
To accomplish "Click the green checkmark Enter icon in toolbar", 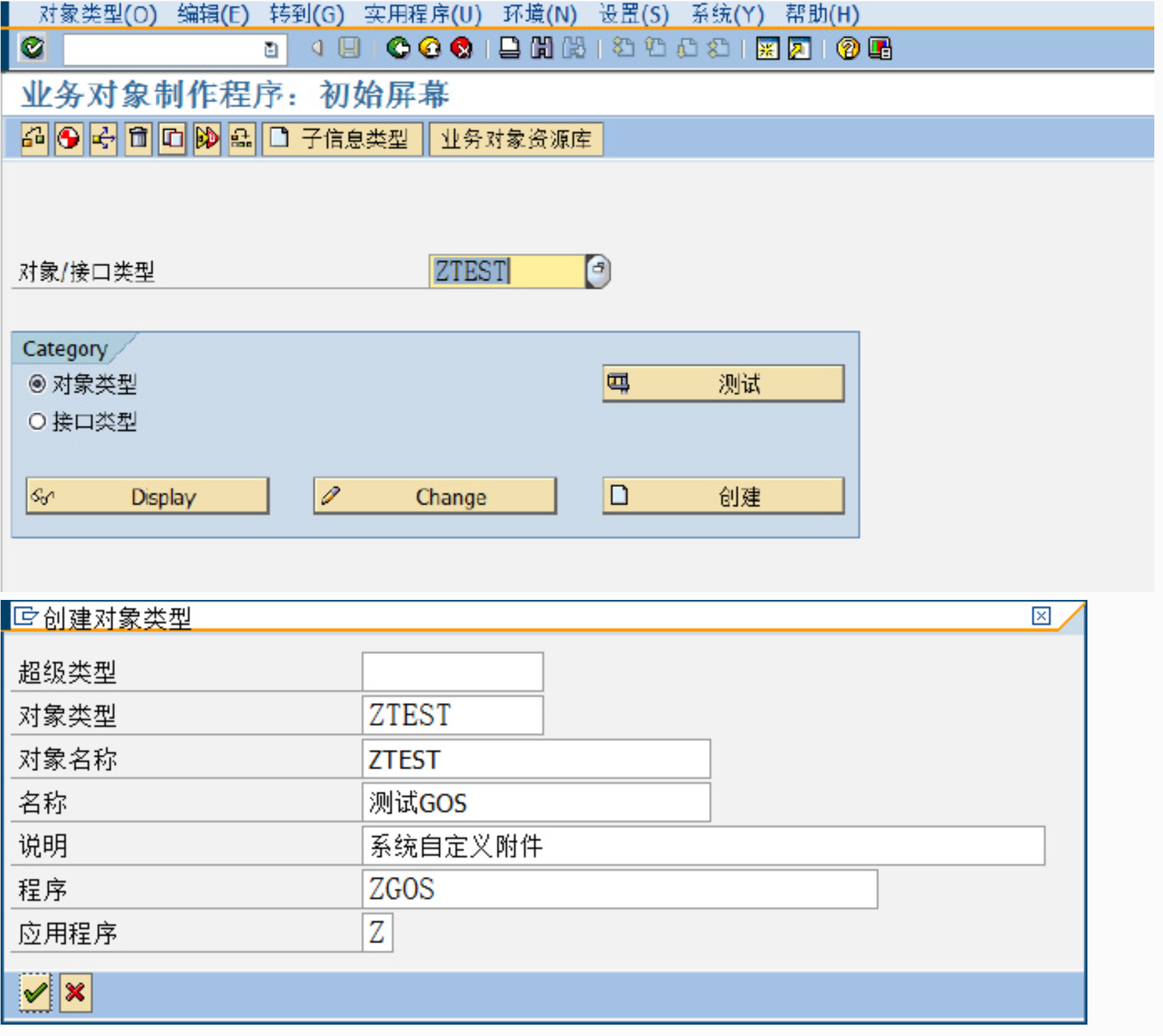I will point(32,48).
